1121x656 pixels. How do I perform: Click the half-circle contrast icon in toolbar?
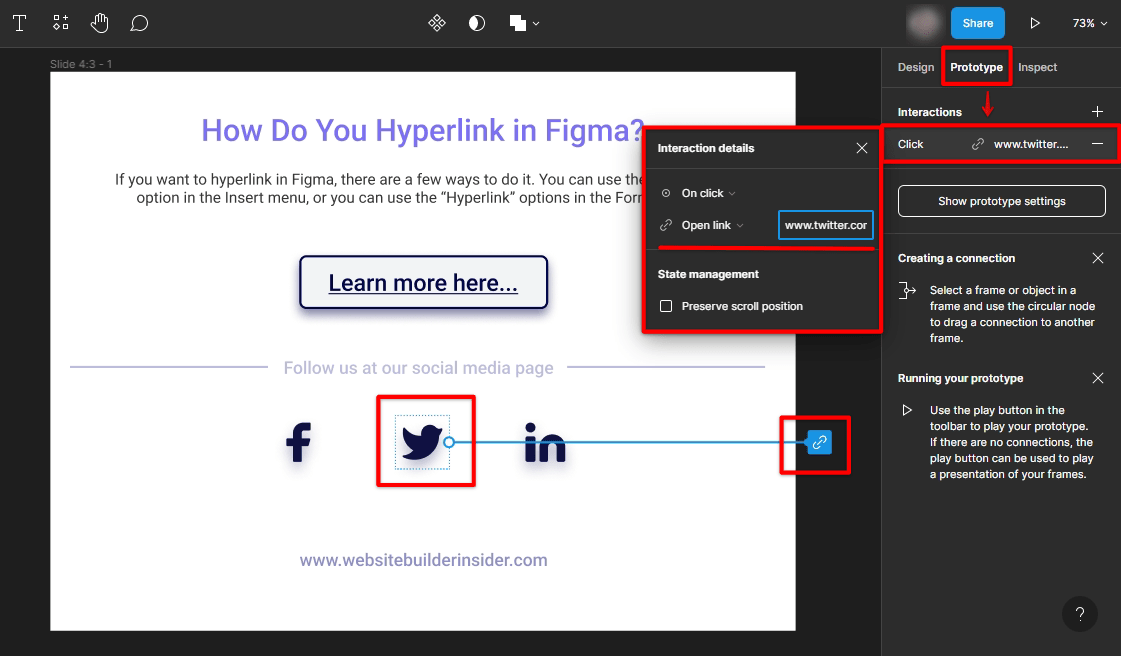[x=476, y=22]
